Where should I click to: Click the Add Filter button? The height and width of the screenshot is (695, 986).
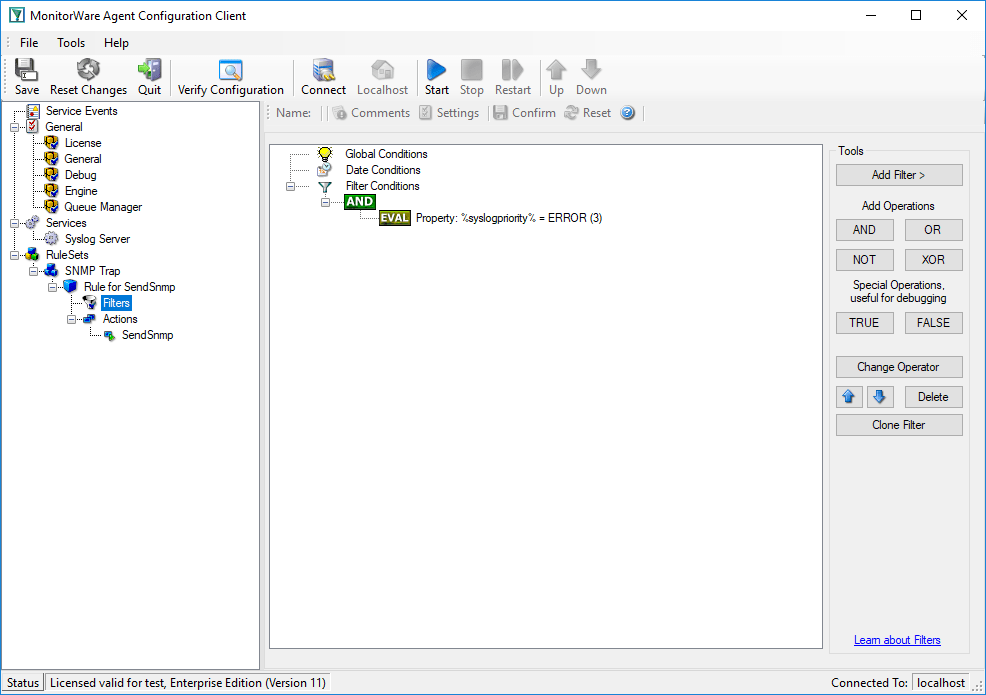(898, 174)
